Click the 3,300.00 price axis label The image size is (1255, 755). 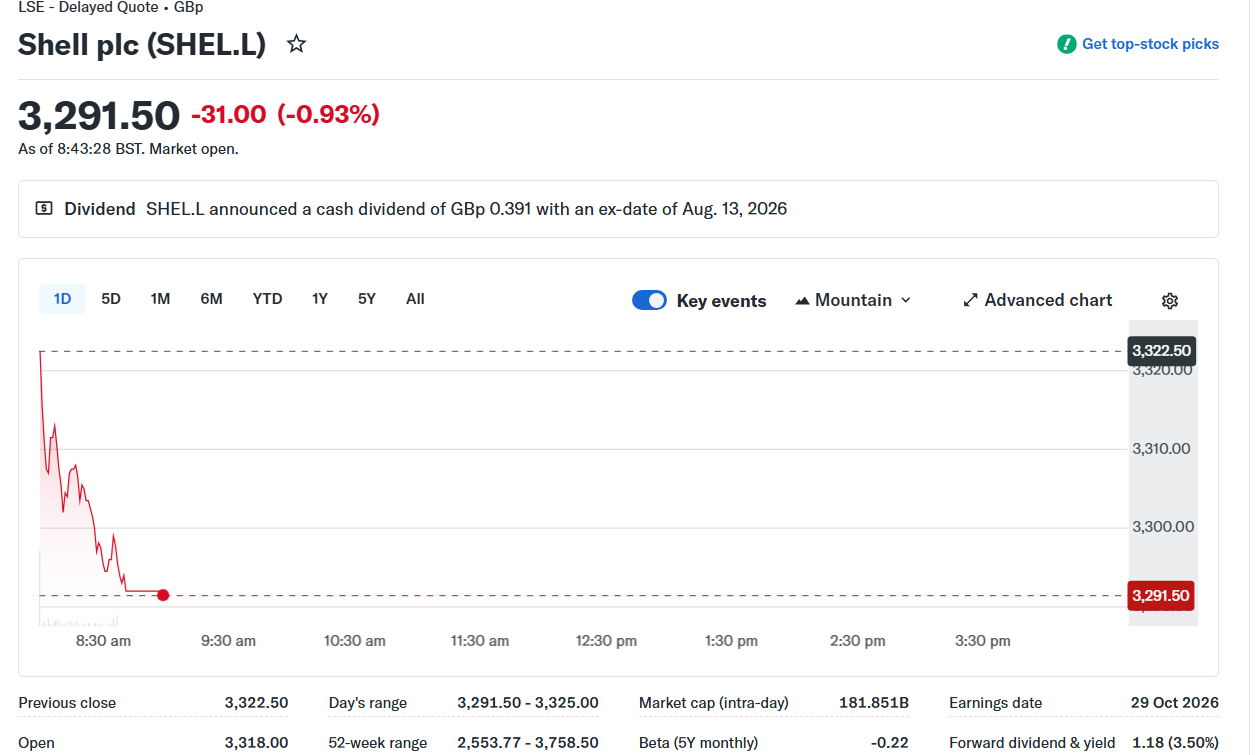(1163, 526)
